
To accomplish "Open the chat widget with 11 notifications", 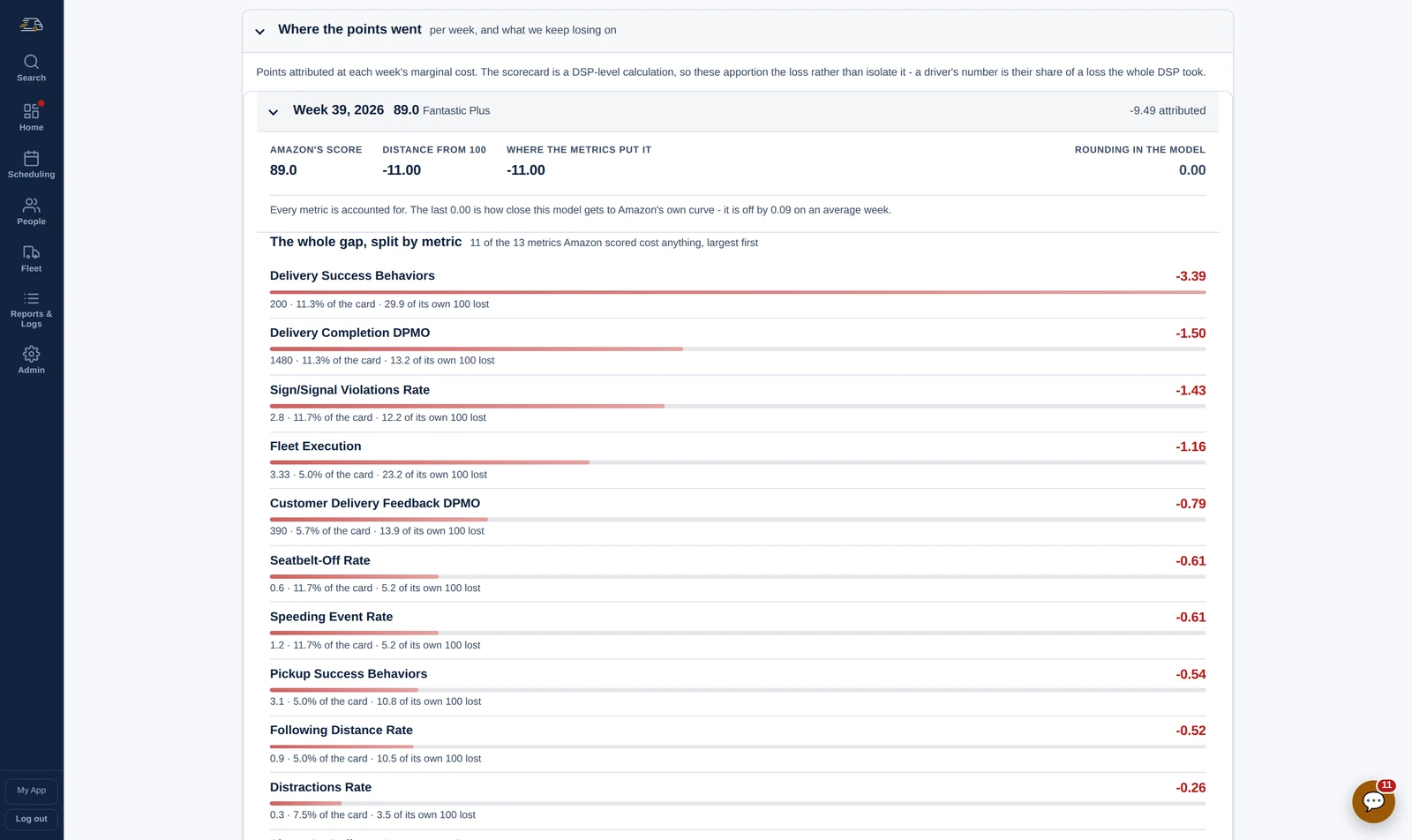I will 1373,801.
